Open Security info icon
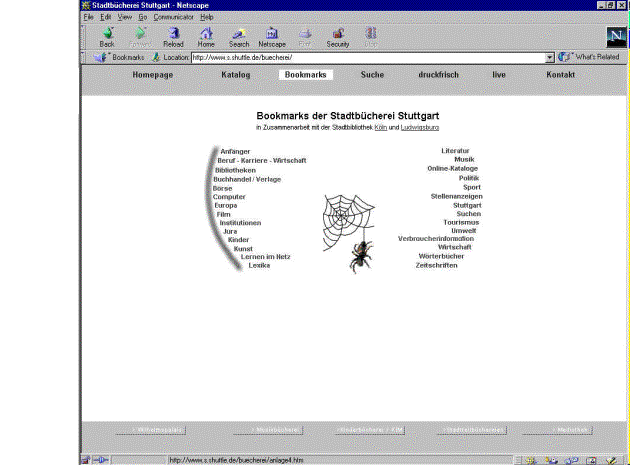 [x=338, y=36]
